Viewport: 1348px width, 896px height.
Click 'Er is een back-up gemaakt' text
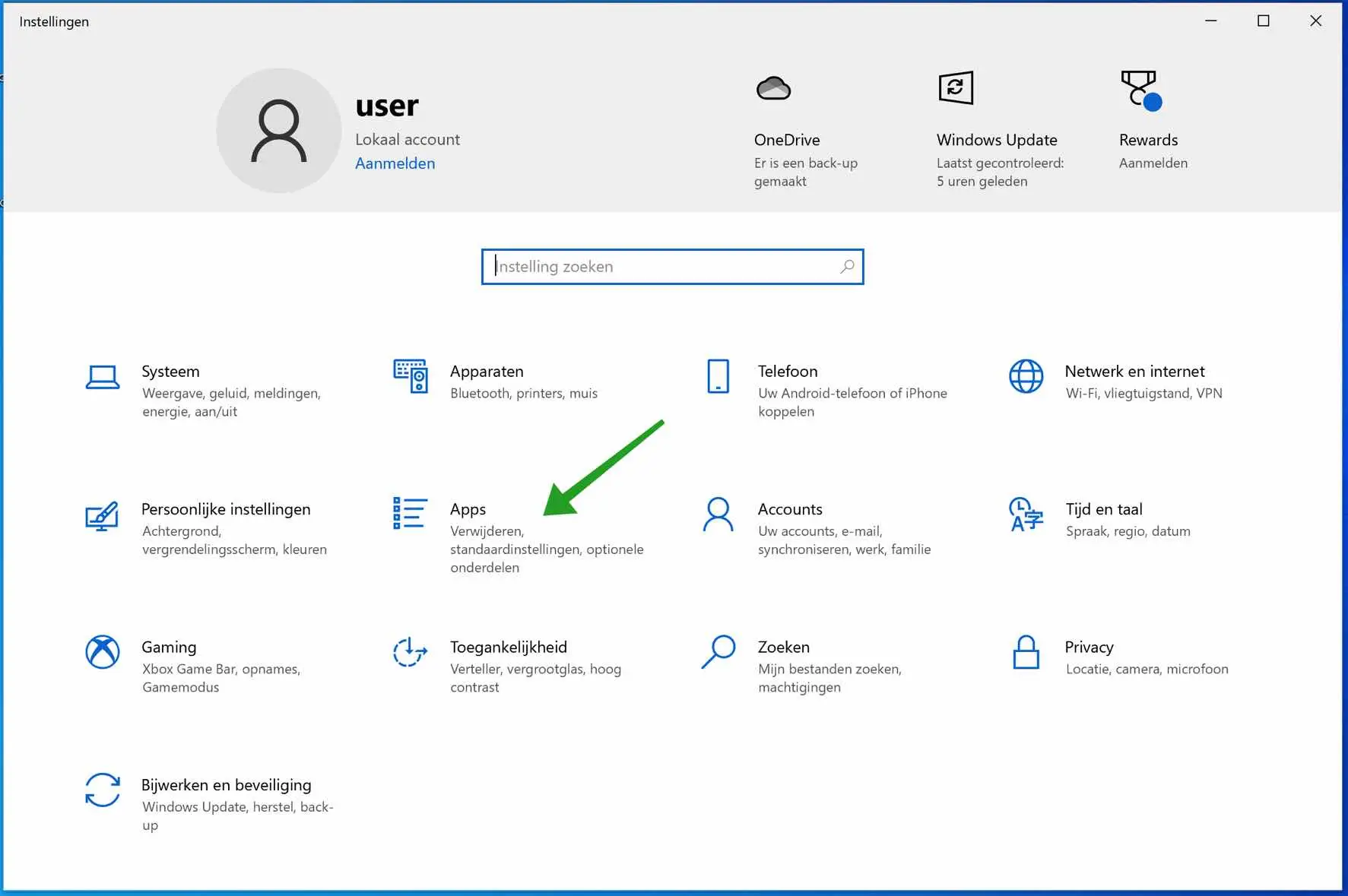(x=805, y=172)
